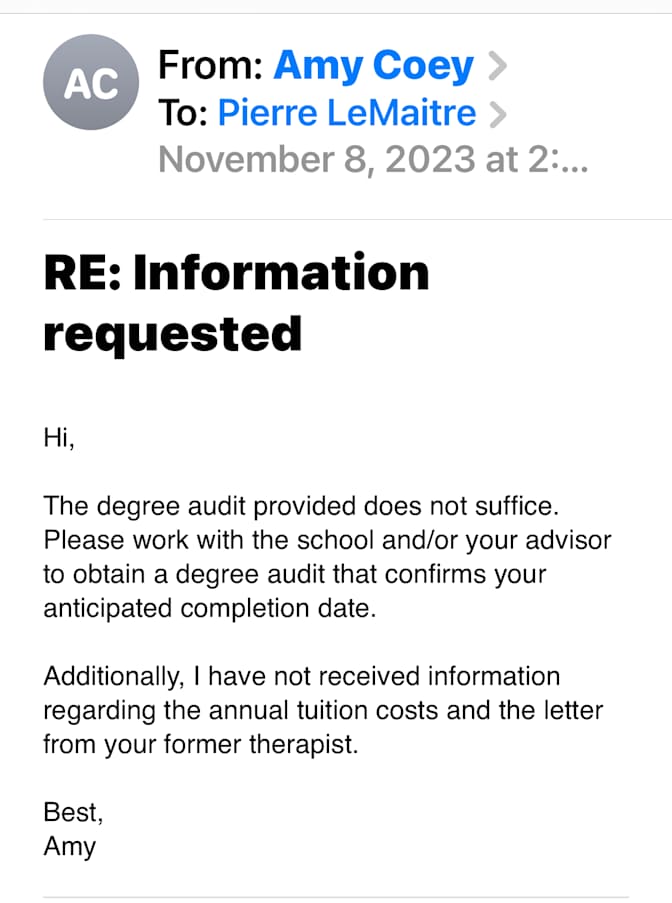Open recipient contact Pierre LeMaitre
This screenshot has height=903, width=672.
point(347,112)
